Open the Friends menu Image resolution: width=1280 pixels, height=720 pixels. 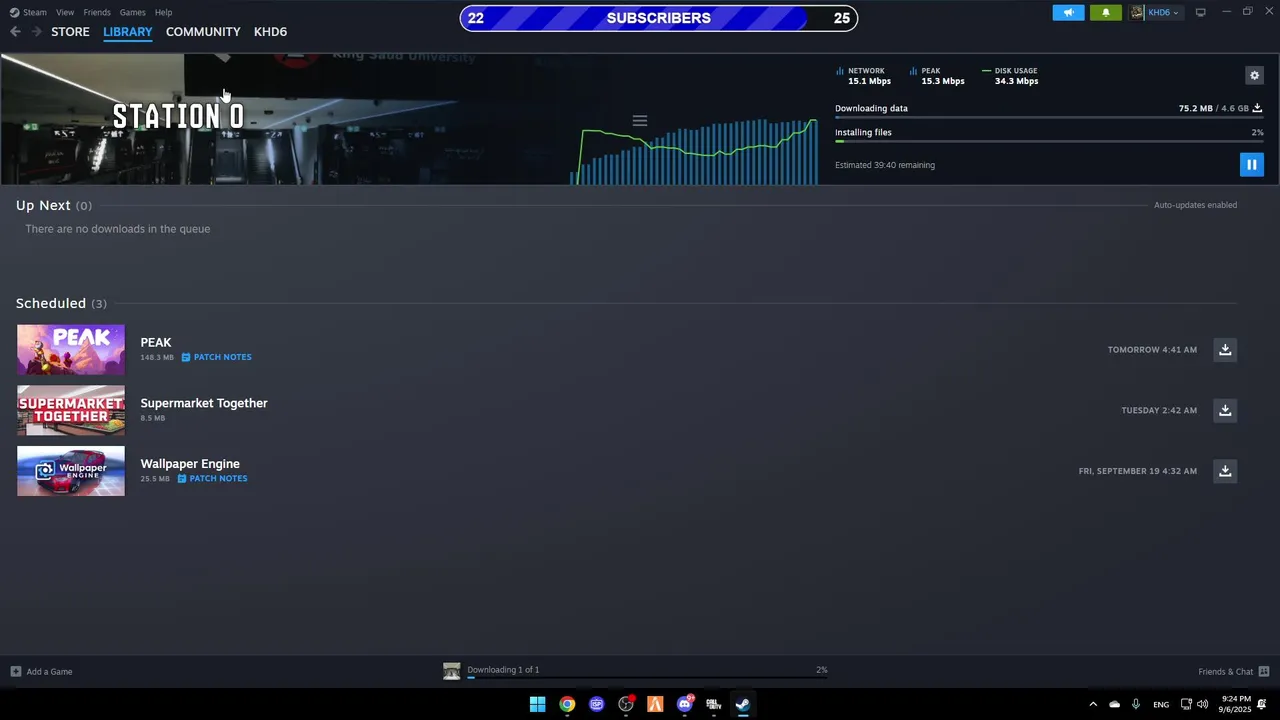click(97, 12)
